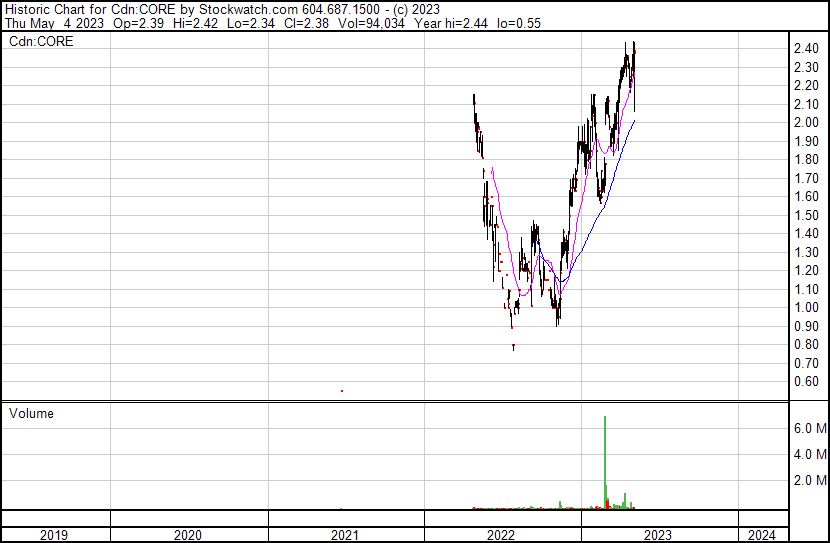830x543 pixels.
Task: Click the red low marker near 0.80
Action: [514, 347]
